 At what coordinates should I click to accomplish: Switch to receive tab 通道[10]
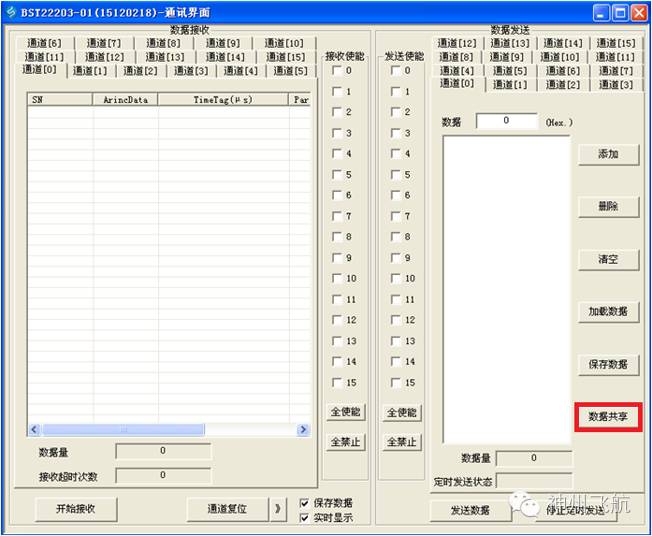coord(284,43)
